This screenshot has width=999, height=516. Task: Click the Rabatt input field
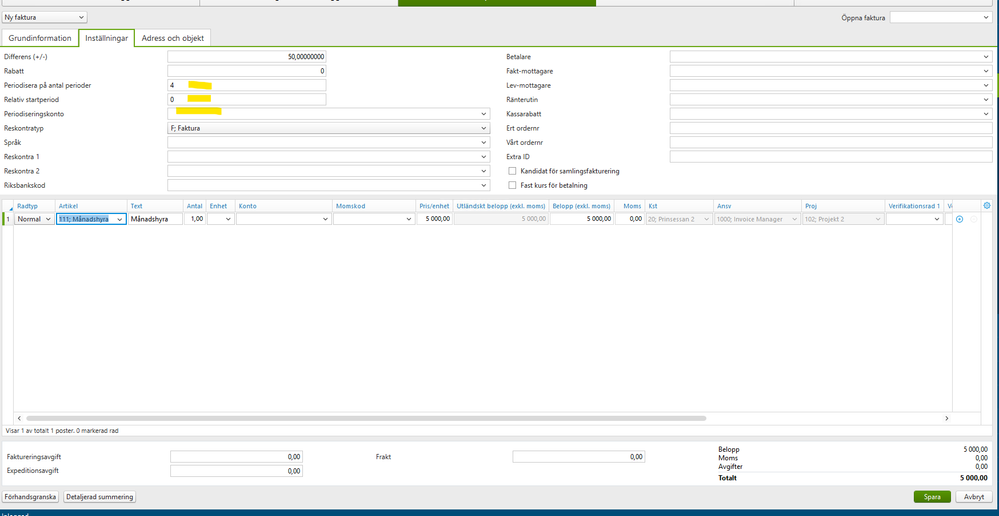(x=247, y=71)
